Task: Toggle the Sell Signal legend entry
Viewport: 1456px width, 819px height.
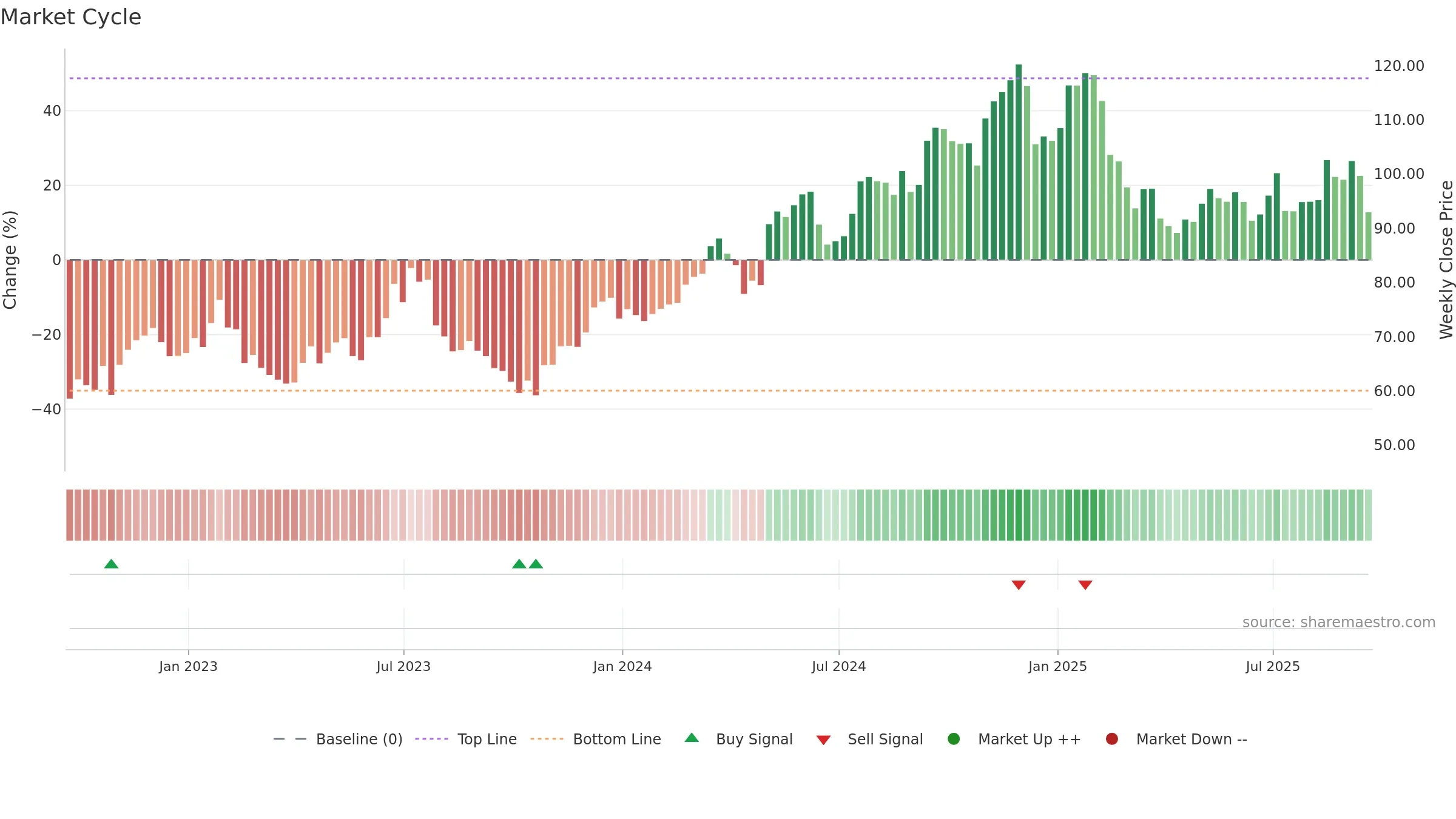Action: (x=869, y=739)
